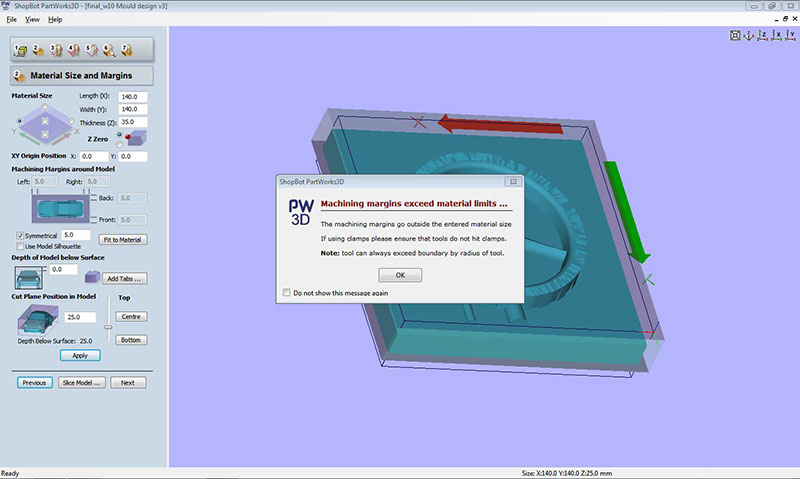
Task: Click the Depth Below Surface: 25.0 label
Action: 55,341
